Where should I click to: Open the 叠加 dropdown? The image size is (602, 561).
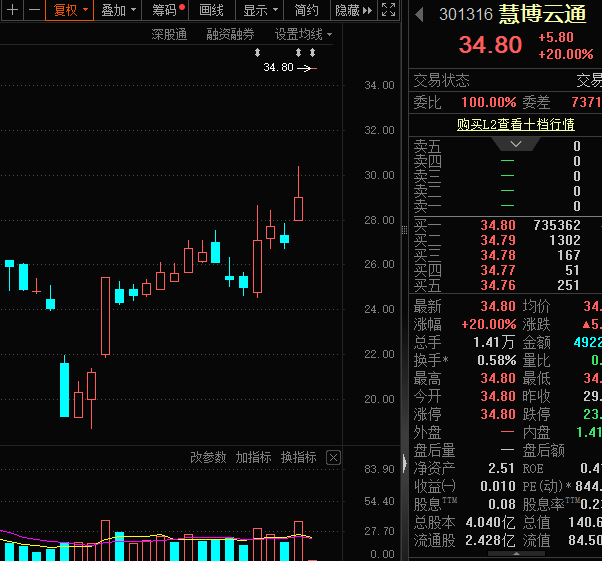[118, 10]
